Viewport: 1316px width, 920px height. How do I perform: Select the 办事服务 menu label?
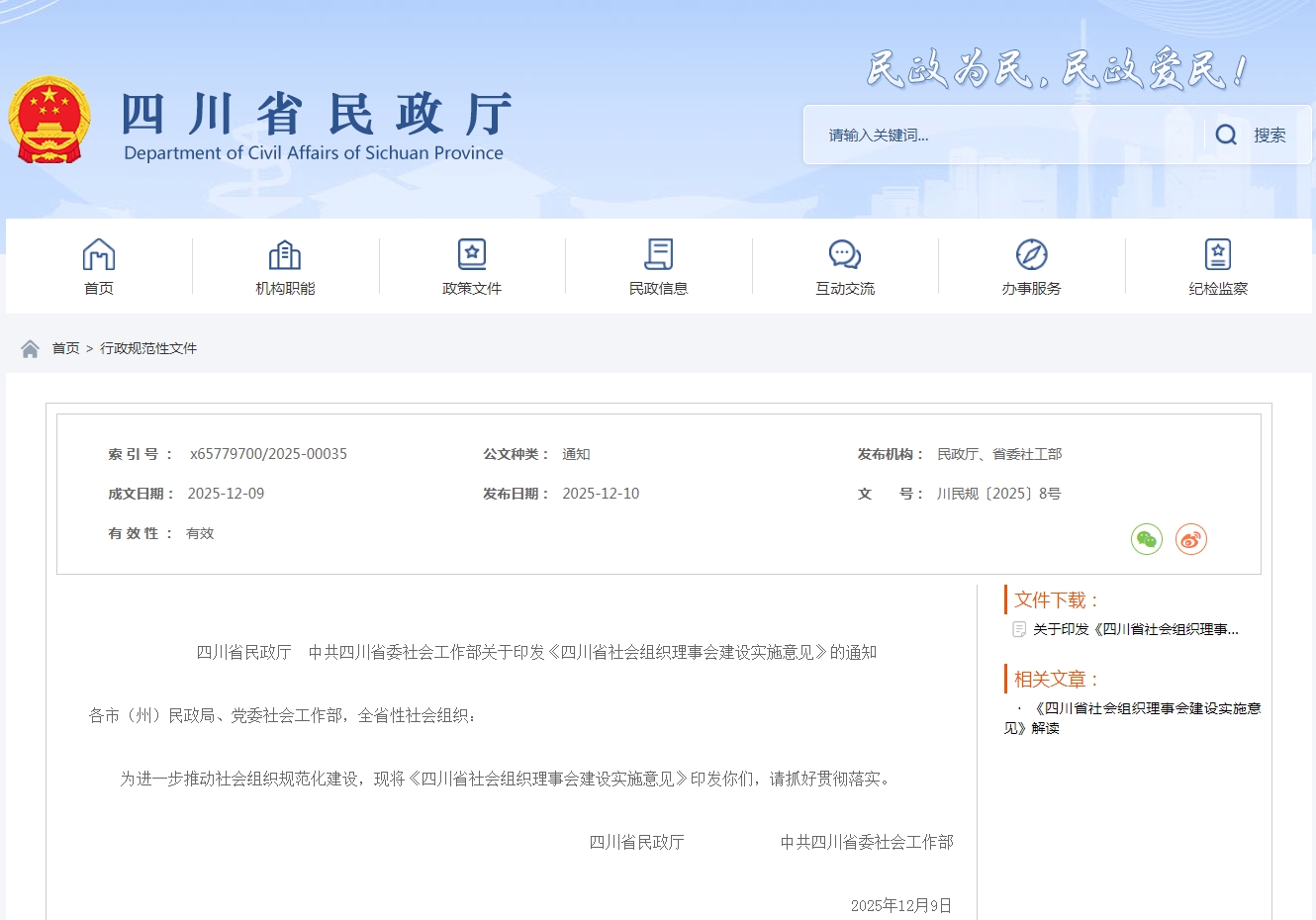[x=1031, y=289]
